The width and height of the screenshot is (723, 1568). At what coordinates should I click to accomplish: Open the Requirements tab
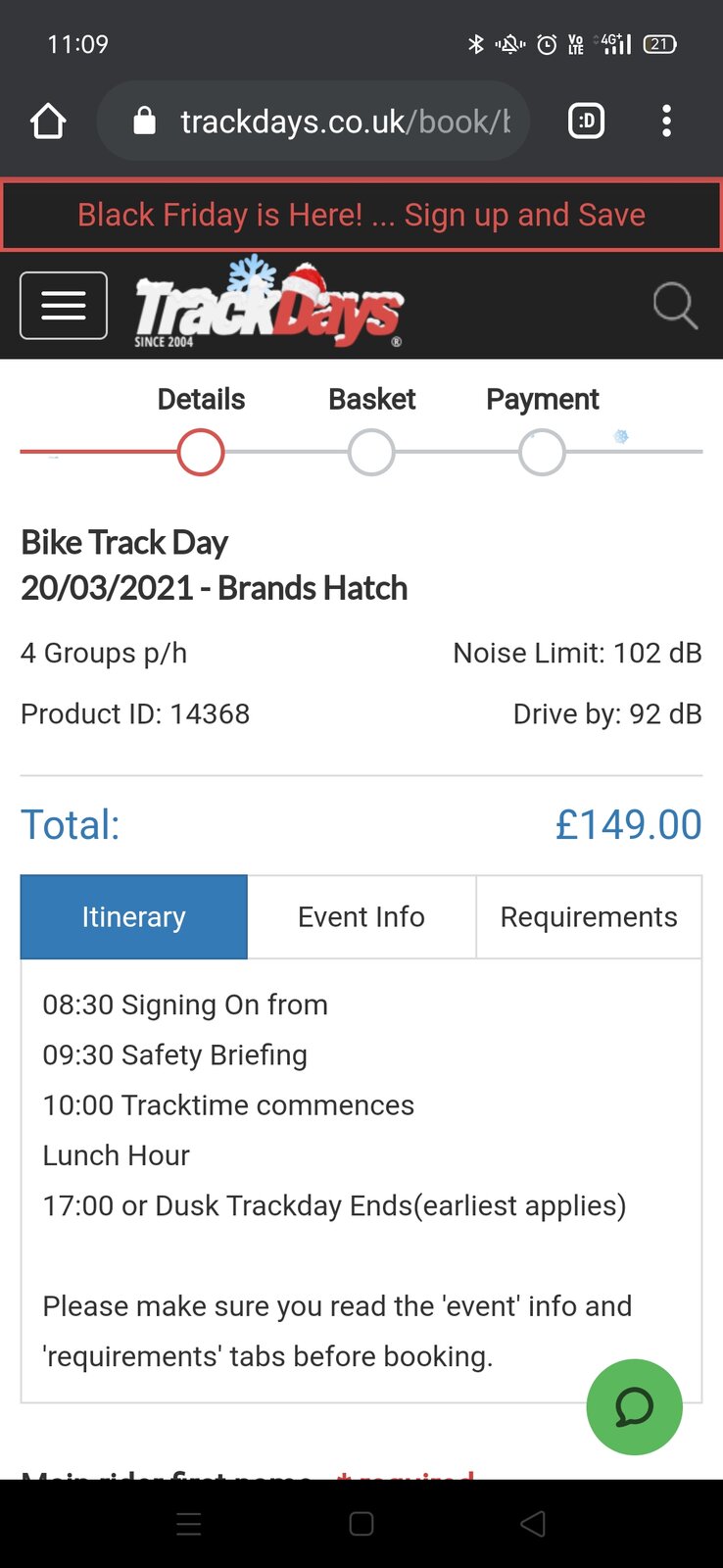pyautogui.click(x=589, y=917)
